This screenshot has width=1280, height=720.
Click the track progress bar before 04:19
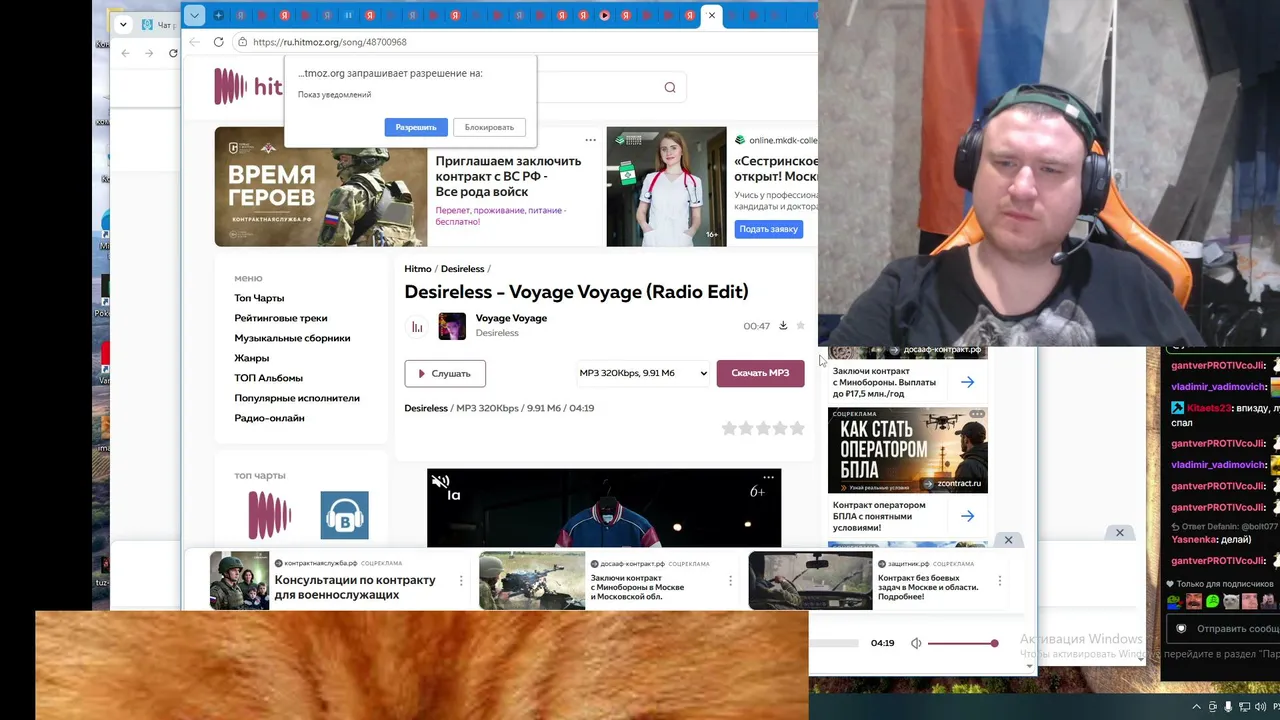[834, 643]
